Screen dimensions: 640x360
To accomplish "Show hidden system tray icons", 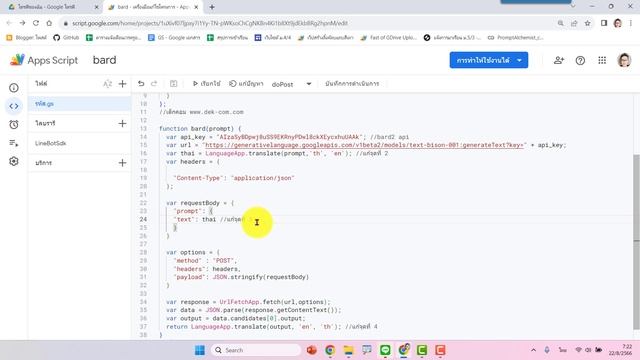I will [533, 350].
